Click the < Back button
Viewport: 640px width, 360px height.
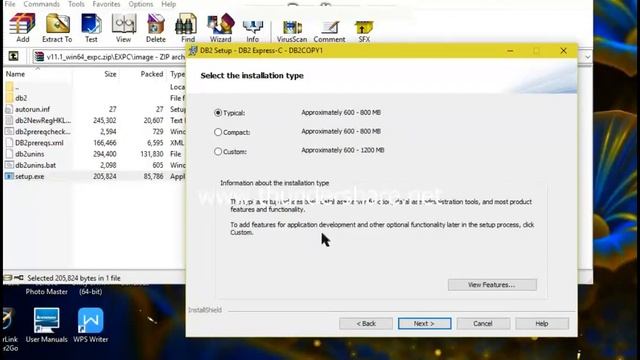point(366,323)
